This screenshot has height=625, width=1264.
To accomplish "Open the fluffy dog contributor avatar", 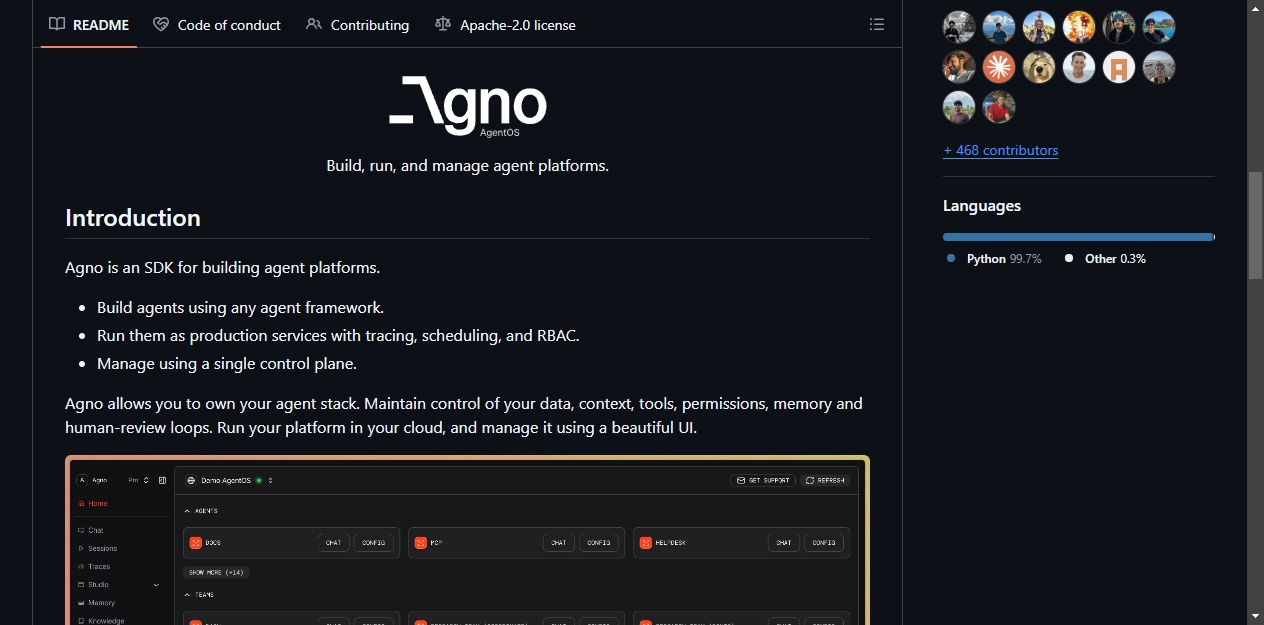I will pyautogui.click(x=1039, y=67).
